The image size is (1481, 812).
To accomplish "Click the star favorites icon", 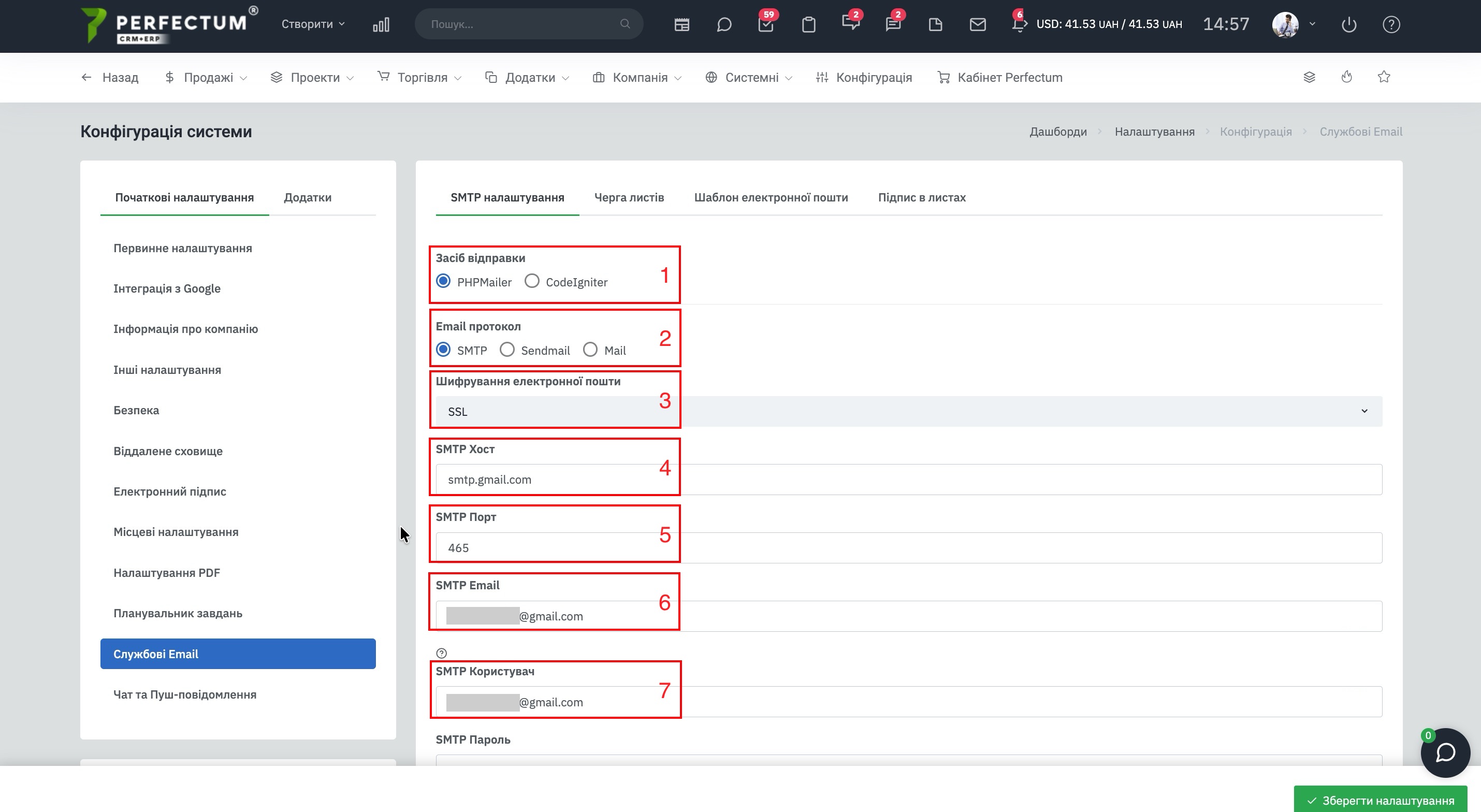I will (x=1384, y=77).
